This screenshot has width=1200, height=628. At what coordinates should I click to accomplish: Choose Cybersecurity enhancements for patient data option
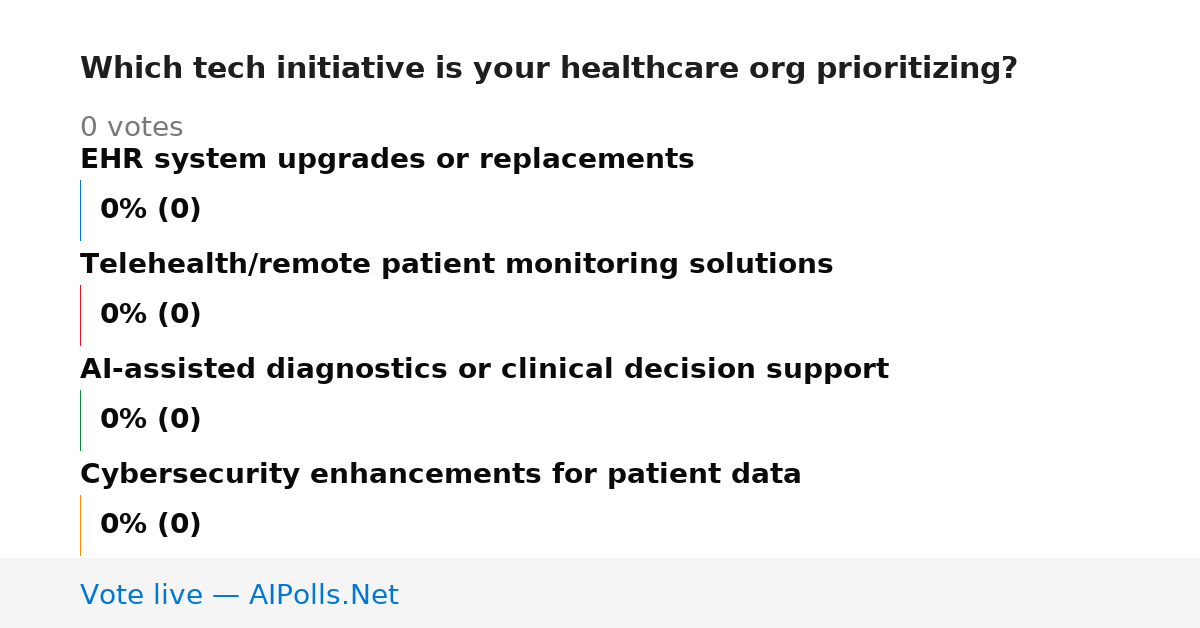441,475
